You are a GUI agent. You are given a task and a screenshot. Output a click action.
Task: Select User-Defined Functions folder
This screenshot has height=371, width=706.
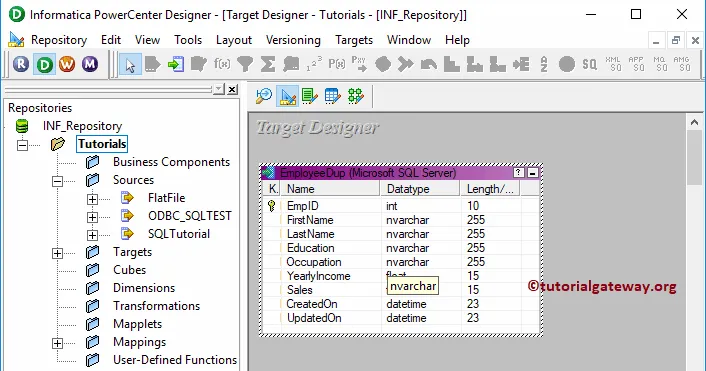pos(175,360)
